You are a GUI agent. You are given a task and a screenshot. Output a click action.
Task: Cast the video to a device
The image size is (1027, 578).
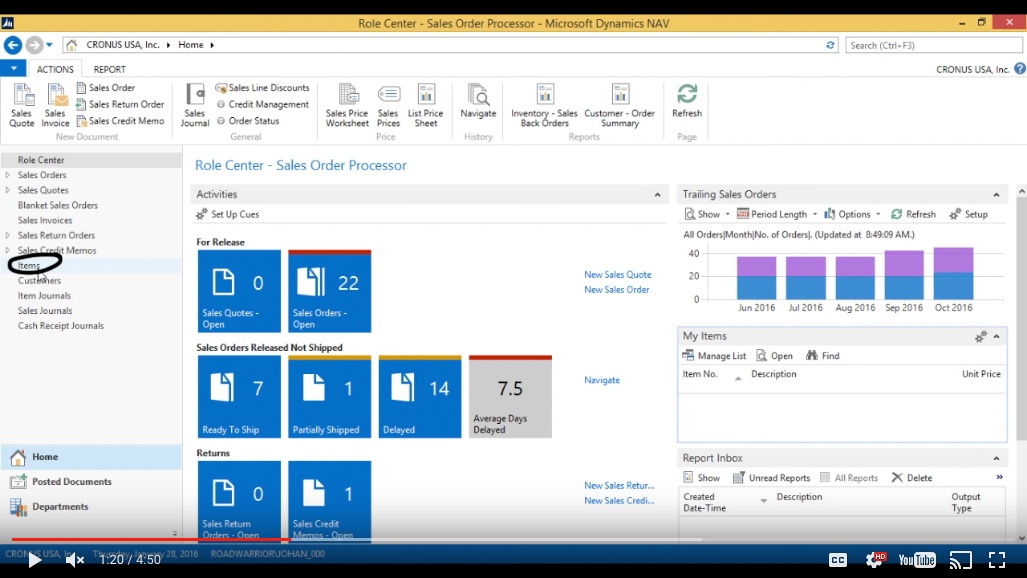961,560
